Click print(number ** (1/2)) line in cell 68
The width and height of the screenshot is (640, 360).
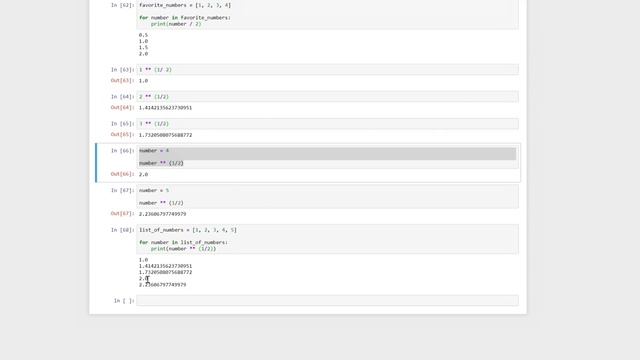click(183, 249)
